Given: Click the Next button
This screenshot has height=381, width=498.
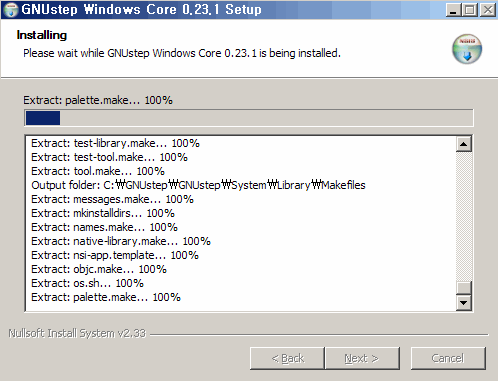Looking at the screenshot, I should (362, 358).
